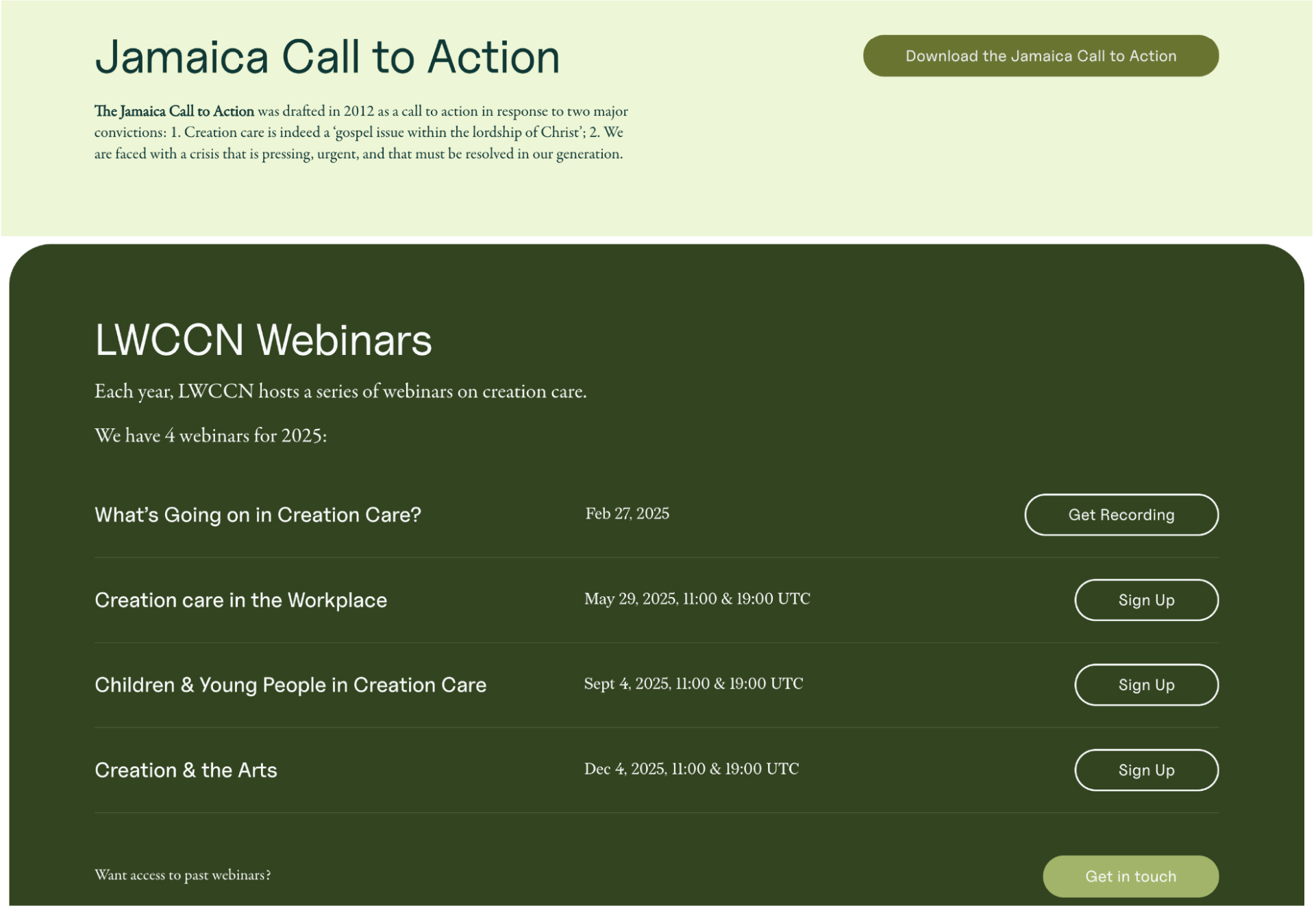Open The Jamaica Call to Action link
The image size is (1316, 906).
pyautogui.click(x=173, y=110)
